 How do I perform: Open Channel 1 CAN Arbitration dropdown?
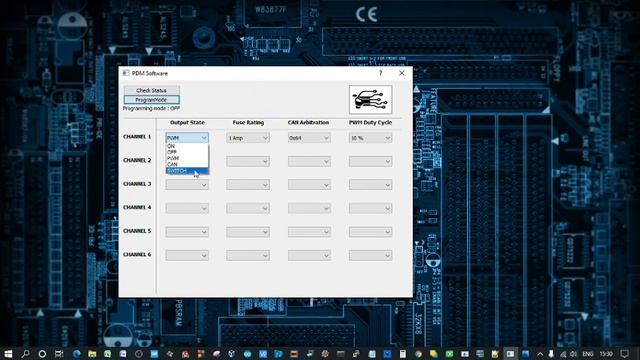click(309, 138)
